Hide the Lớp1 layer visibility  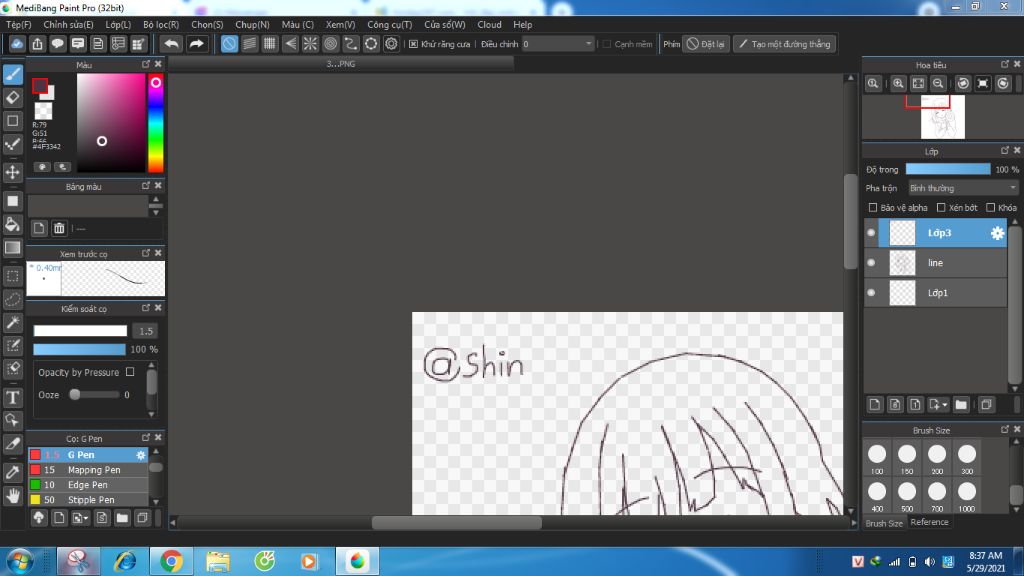pyautogui.click(x=871, y=293)
